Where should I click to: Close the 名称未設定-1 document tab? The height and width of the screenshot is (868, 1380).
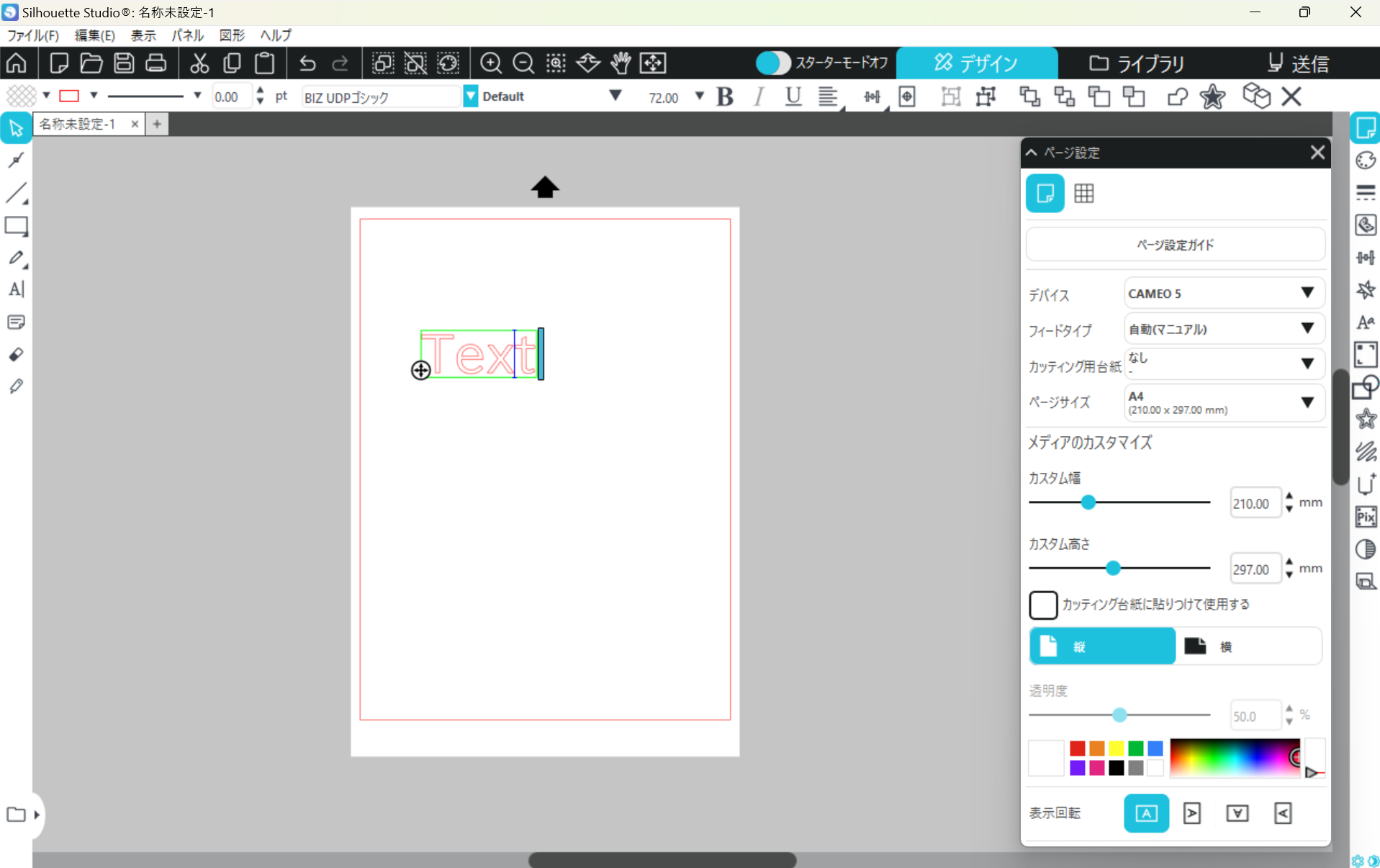(x=135, y=124)
